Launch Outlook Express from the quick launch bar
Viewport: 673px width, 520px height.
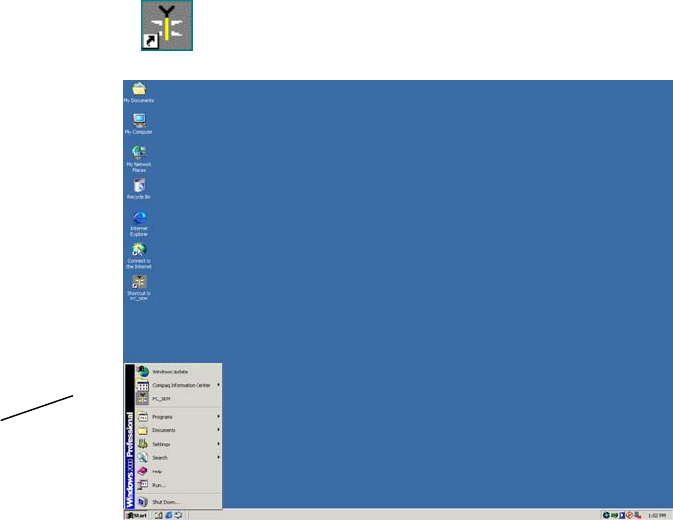[179, 515]
